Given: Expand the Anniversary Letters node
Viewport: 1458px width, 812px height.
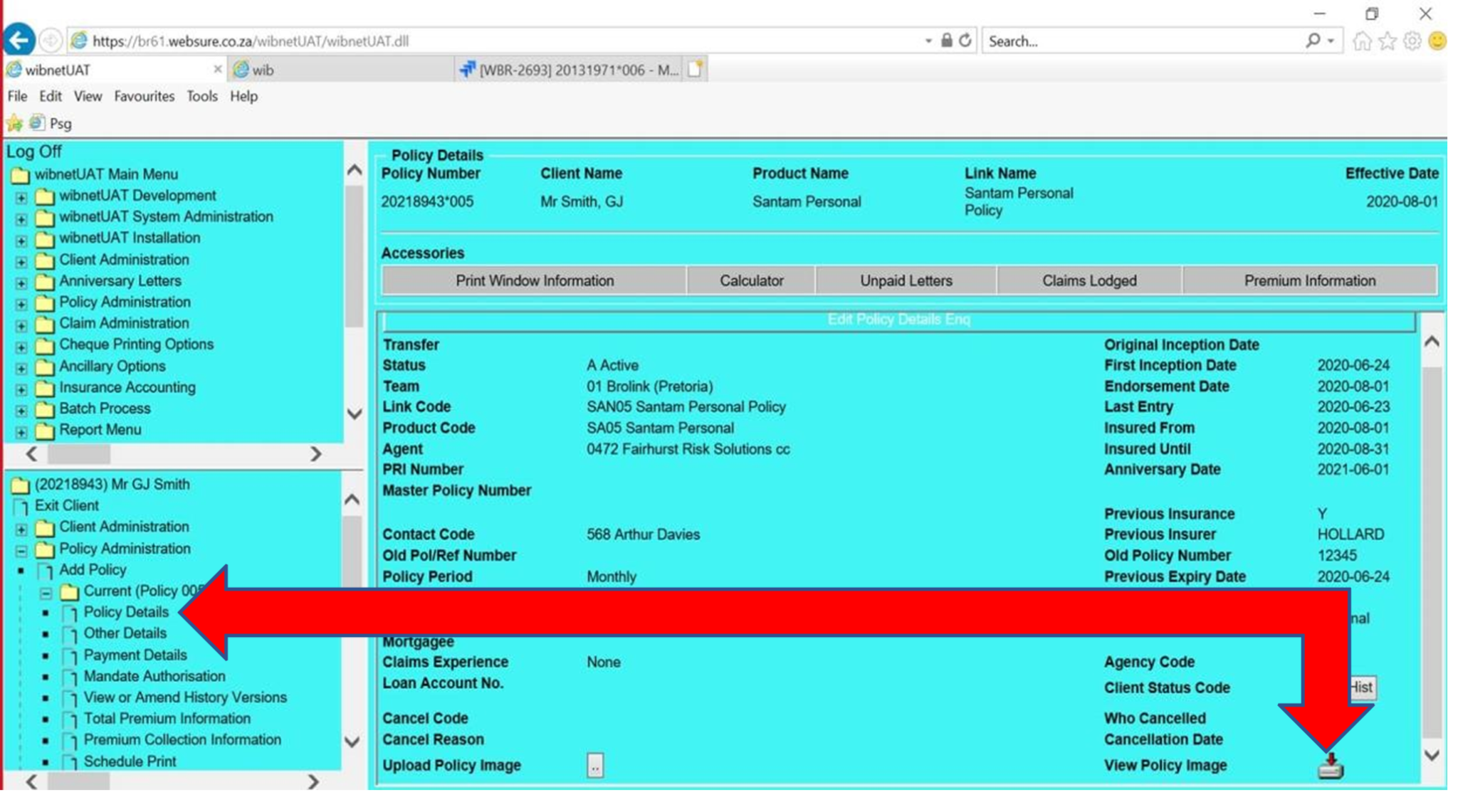Looking at the screenshot, I should [x=21, y=283].
